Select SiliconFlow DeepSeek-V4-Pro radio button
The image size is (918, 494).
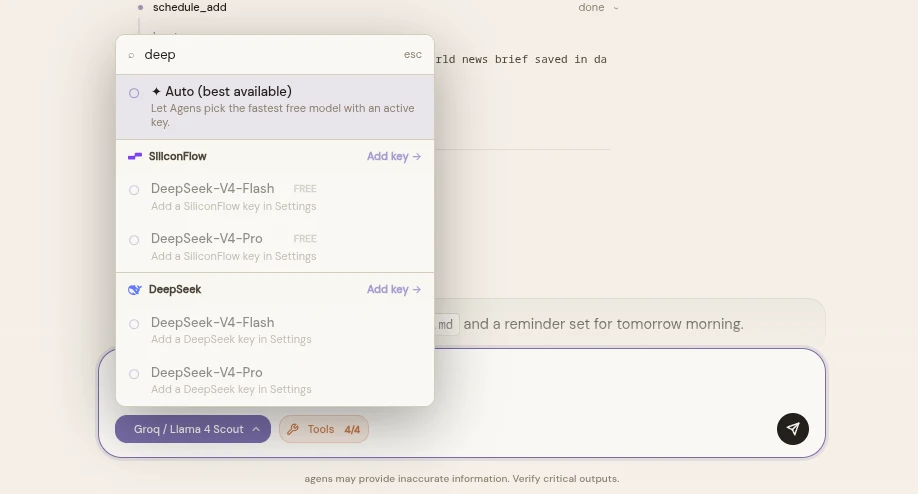pyautogui.click(x=134, y=240)
